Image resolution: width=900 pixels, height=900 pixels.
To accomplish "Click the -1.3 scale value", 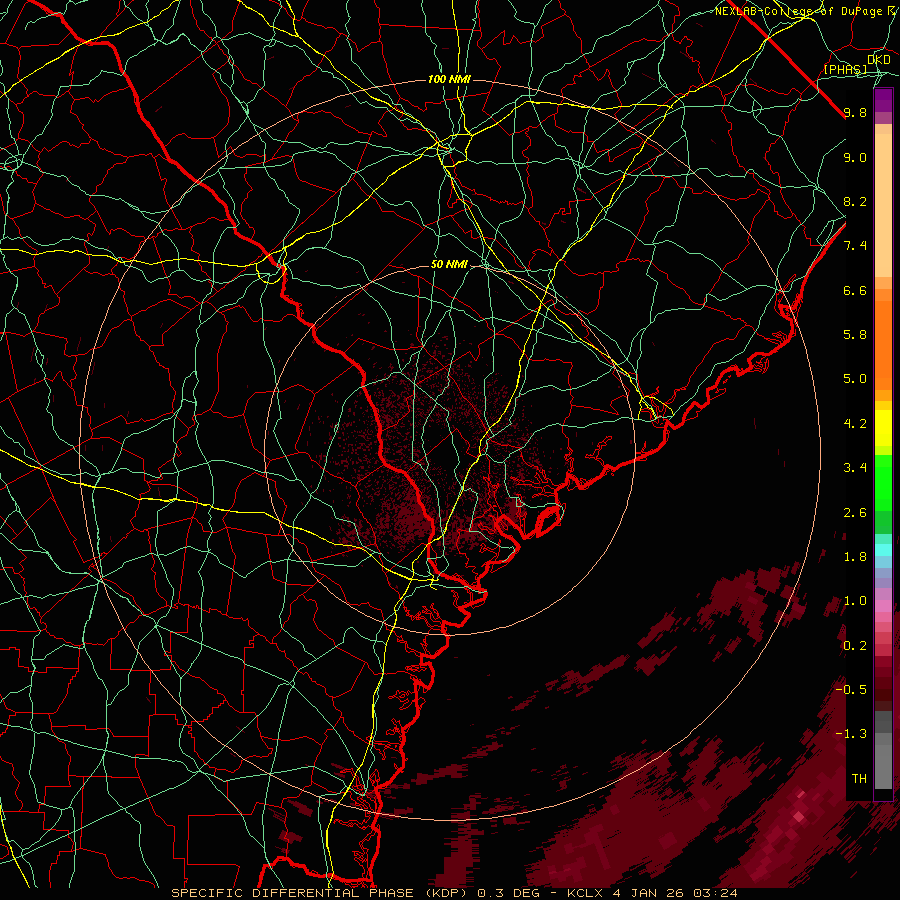I will point(851,734).
